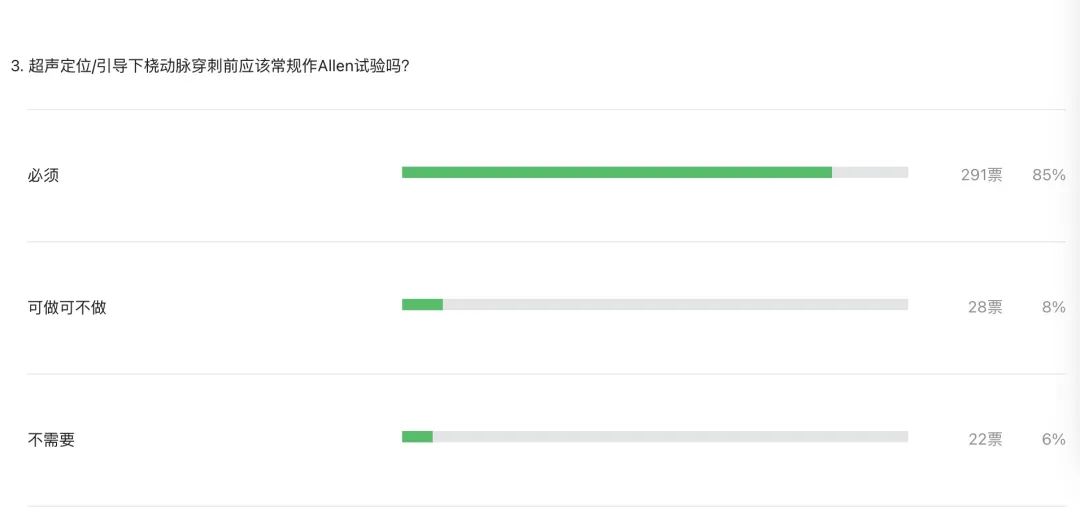This screenshot has height=513, width=1080.
Task: Select the 必须 option label
Action: point(43,175)
